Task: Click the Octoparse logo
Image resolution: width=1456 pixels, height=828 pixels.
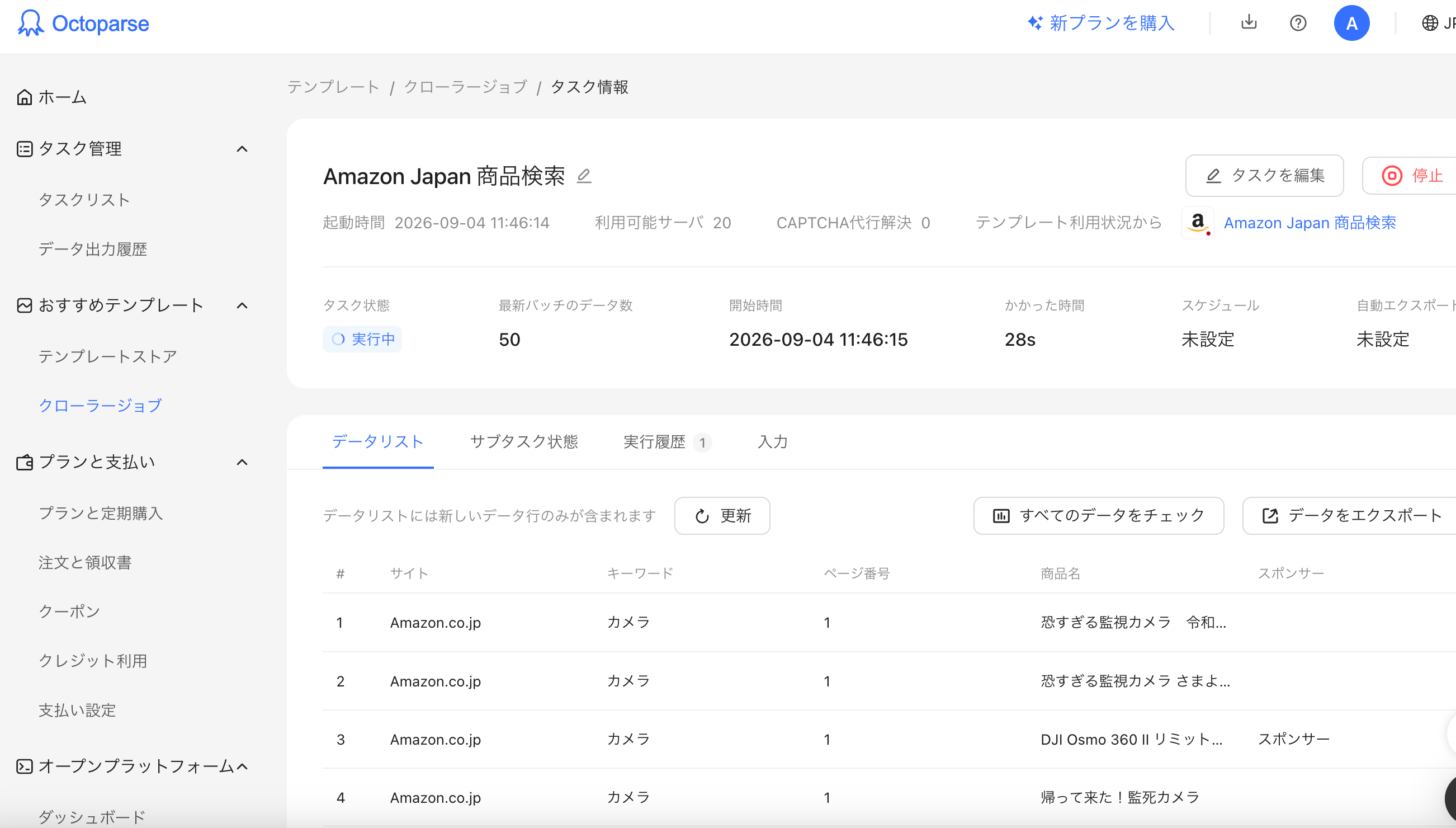Action: pos(83,23)
